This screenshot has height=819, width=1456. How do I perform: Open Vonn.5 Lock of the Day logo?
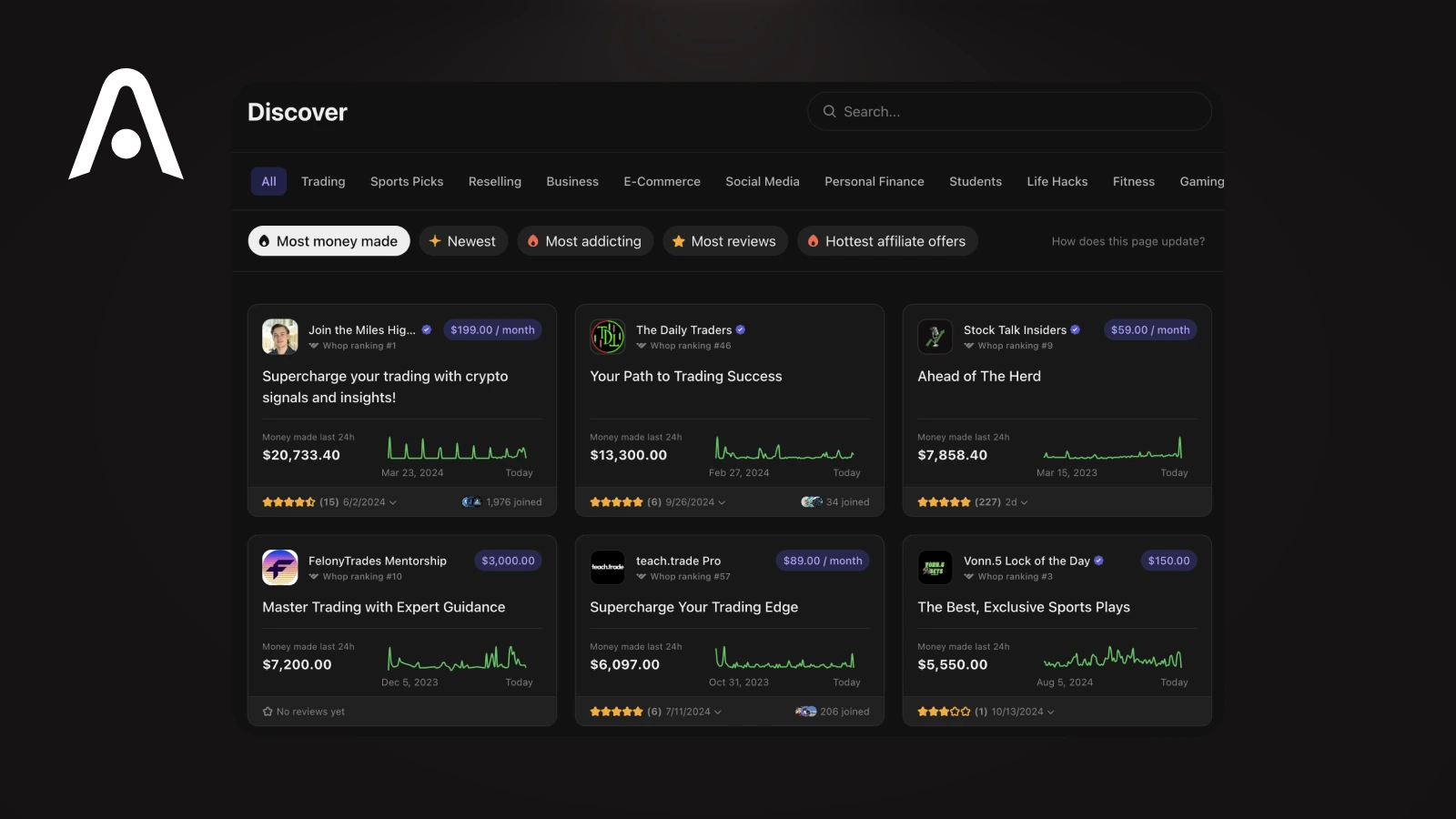[935, 568]
